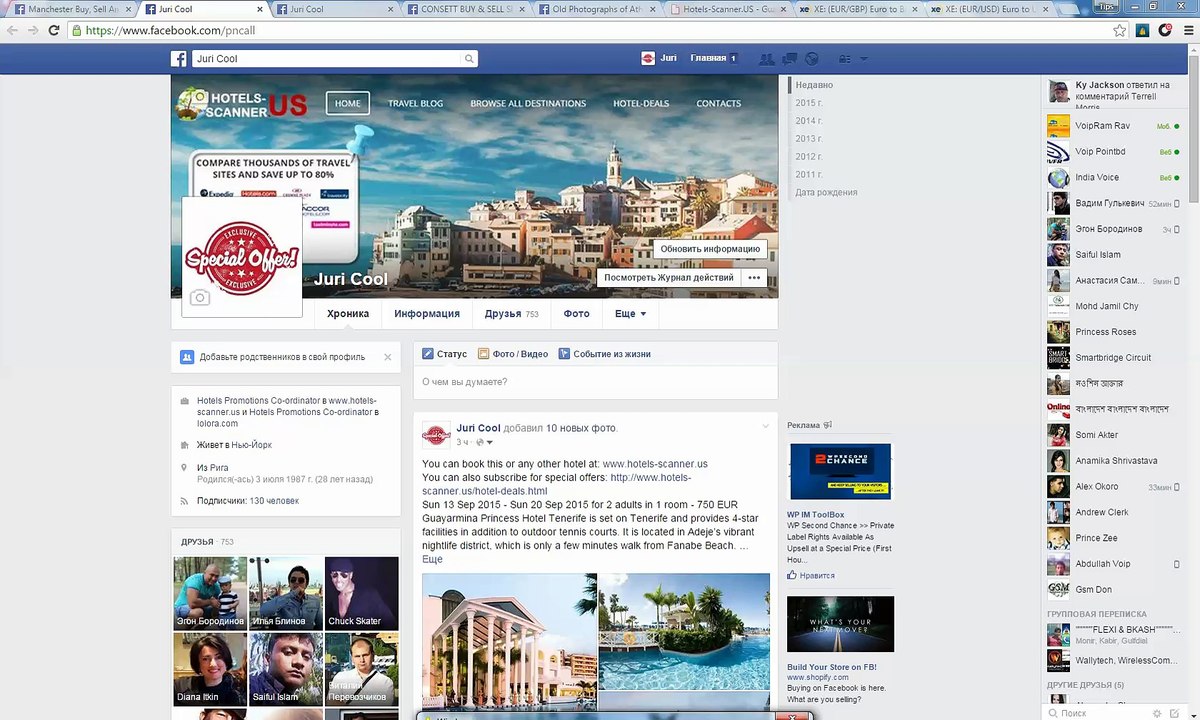
Task: Jump to 2015 г. in timeline
Action: [x=809, y=103]
